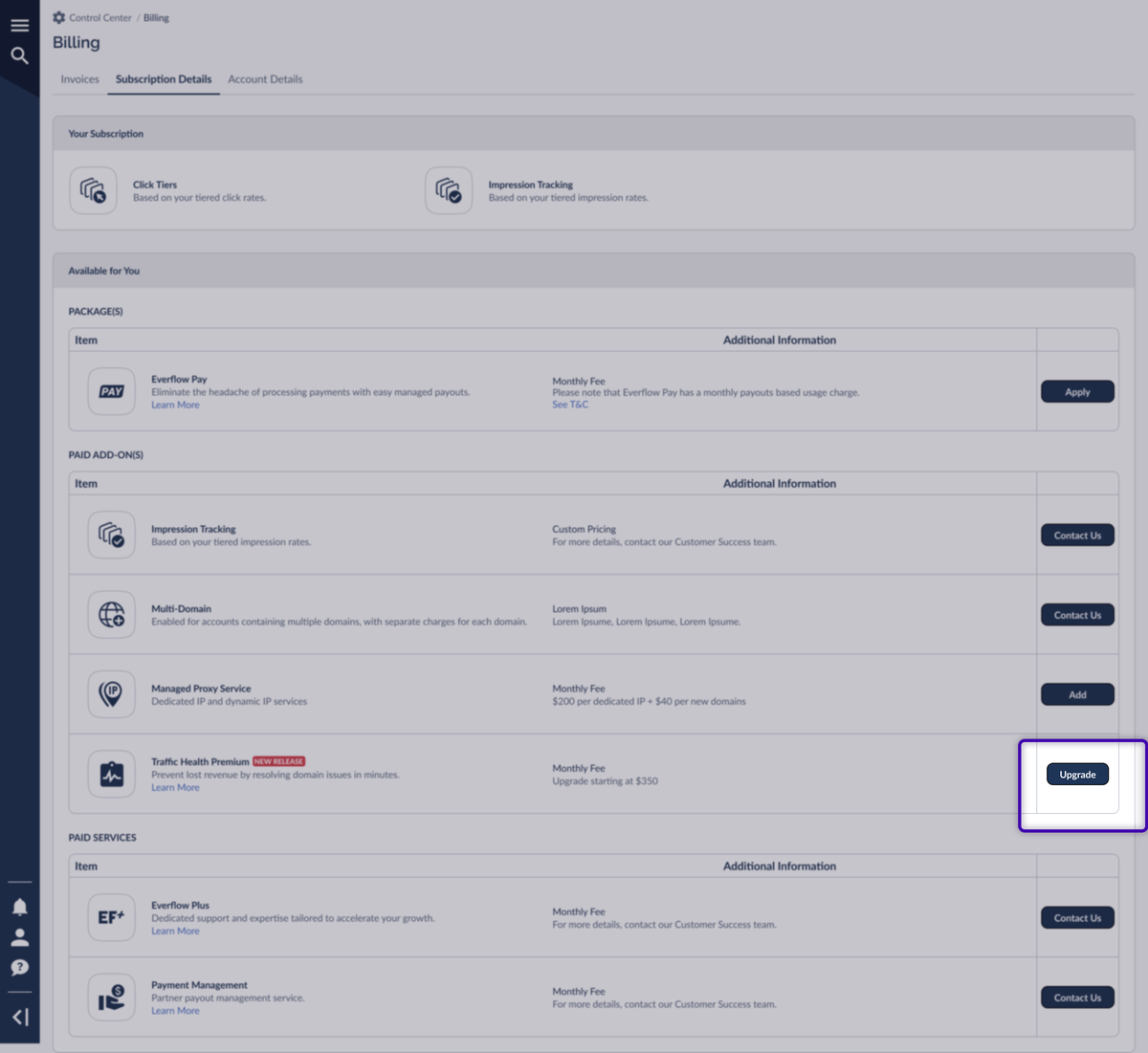Click the Control Center gear icon
The image size is (1148, 1053).
tap(59, 17)
